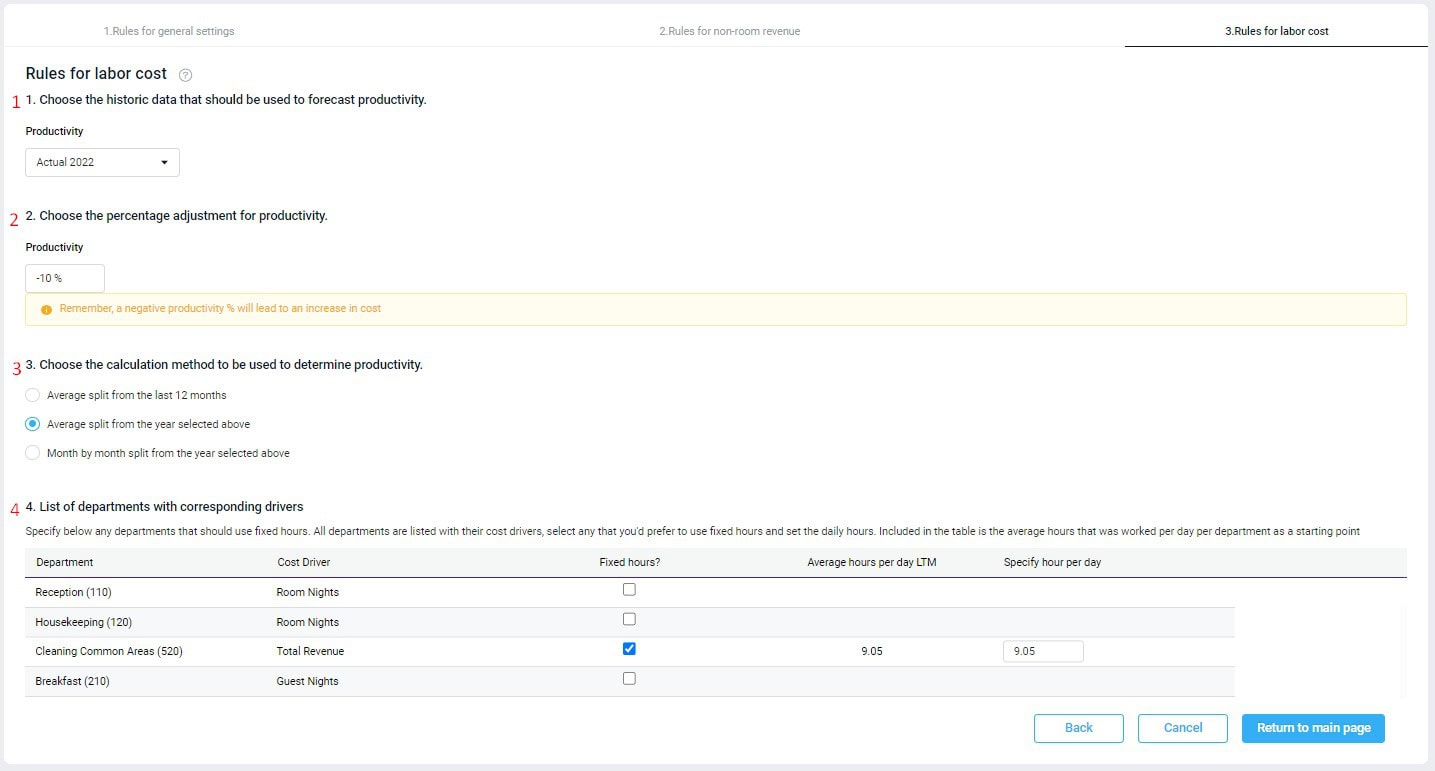Click the warning info icon in yellow banner

pyautogui.click(x=46, y=309)
